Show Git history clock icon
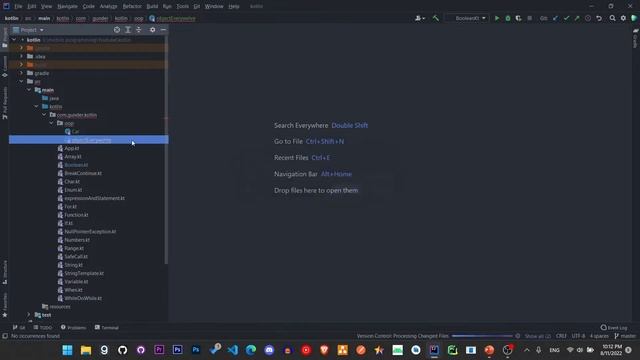Image resolution: width=640 pixels, height=360 pixels. click(588, 18)
